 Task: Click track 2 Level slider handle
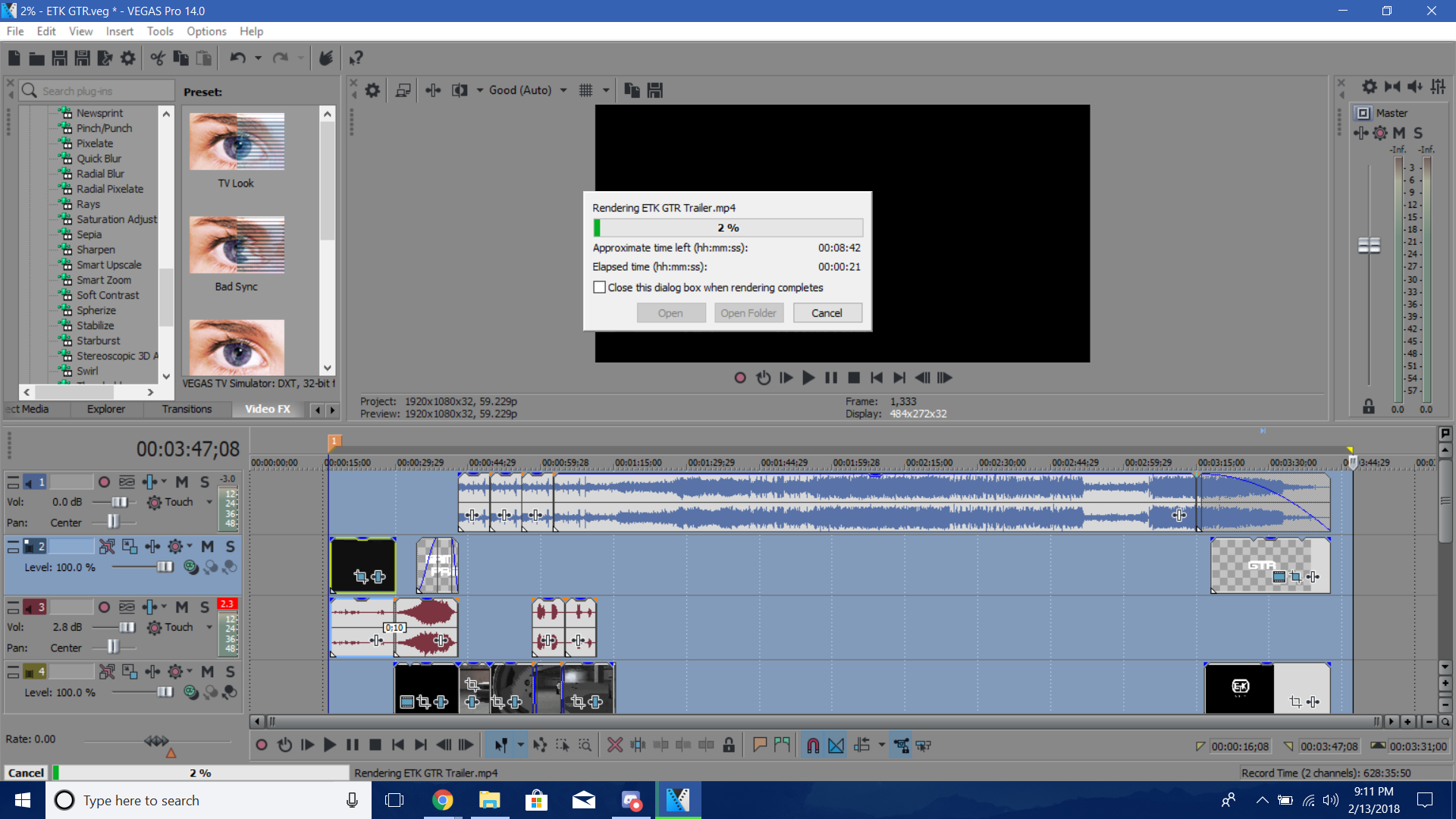(165, 567)
